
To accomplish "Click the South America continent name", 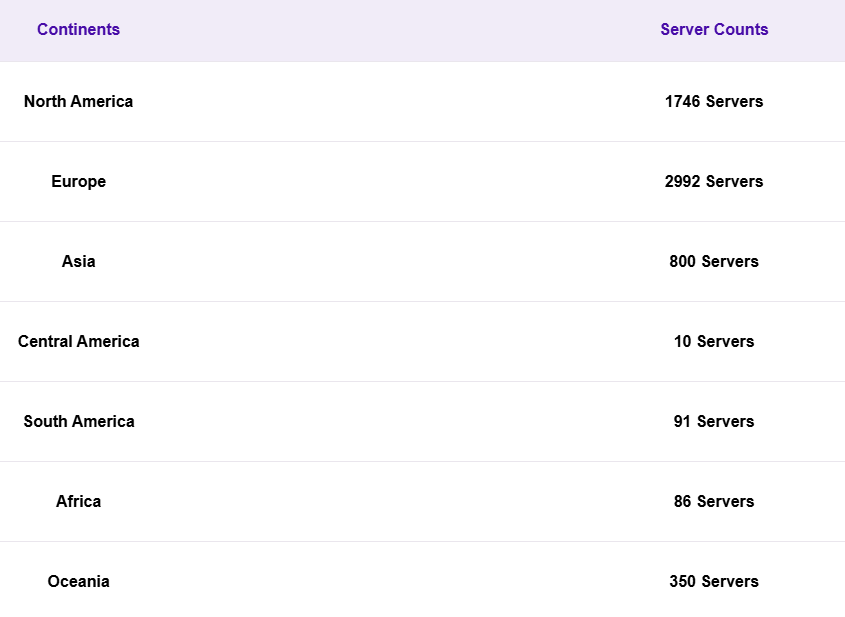I will coord(78,421).
